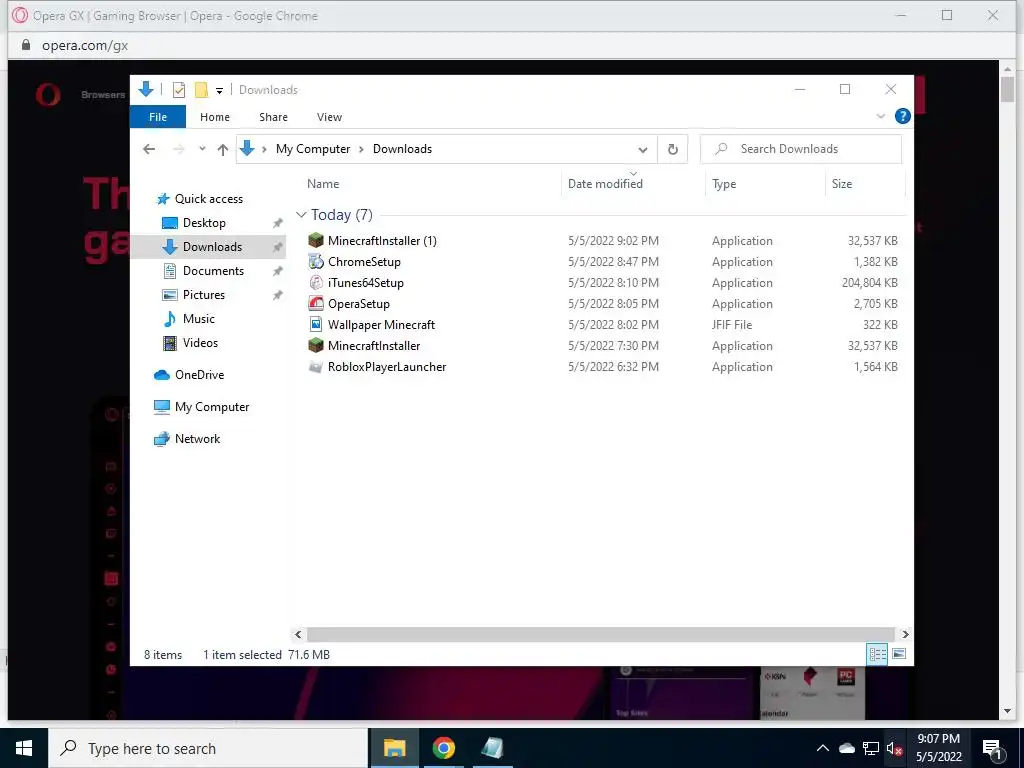Collapse the Today (7) group
Viewport: 1024px width, 768px height.
click(x=301, y=215)
